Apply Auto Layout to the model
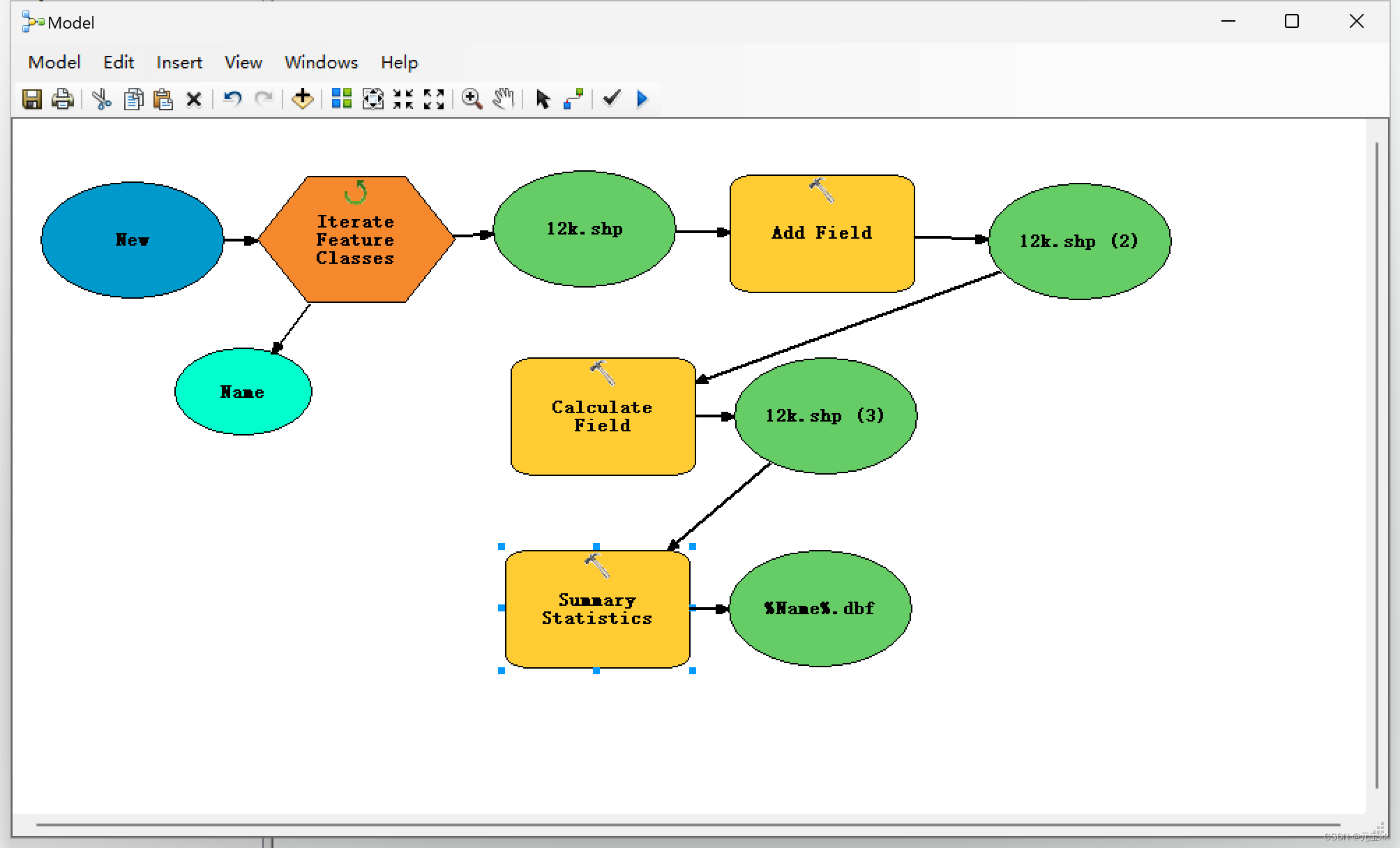Screen dimensions: 1400x848 [x=341, y=98]
